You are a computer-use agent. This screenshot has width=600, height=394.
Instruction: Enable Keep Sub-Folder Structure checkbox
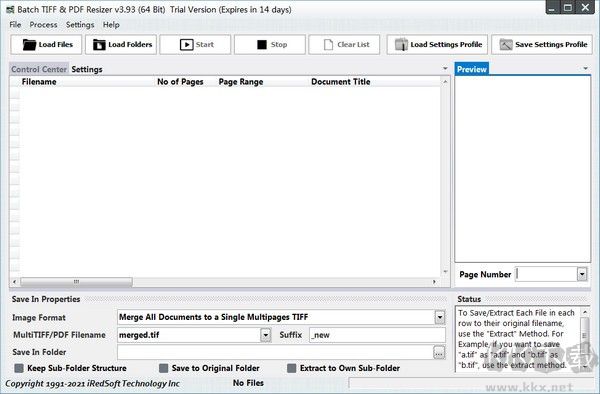19,368
